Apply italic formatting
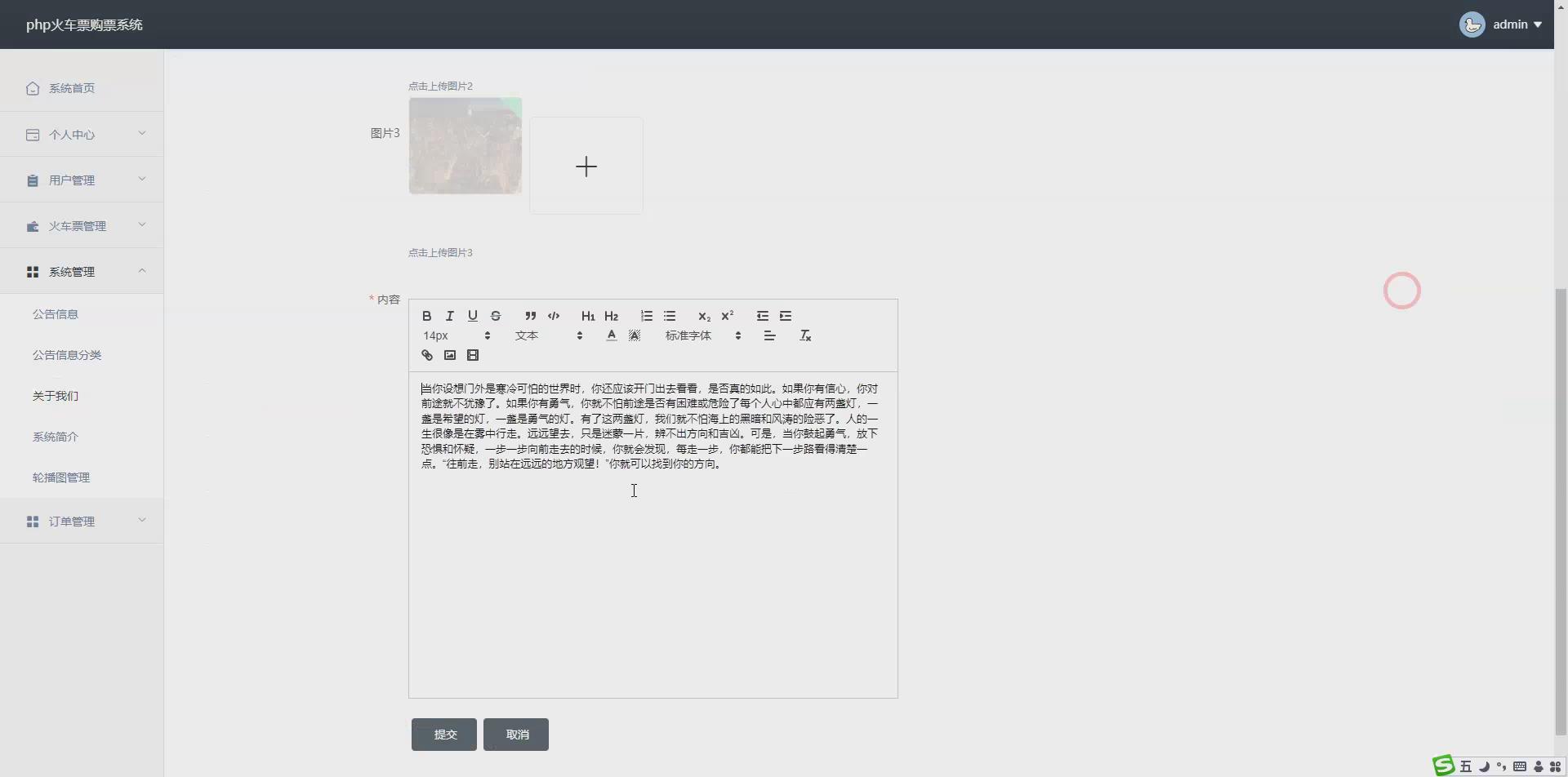 pos(449,316)
